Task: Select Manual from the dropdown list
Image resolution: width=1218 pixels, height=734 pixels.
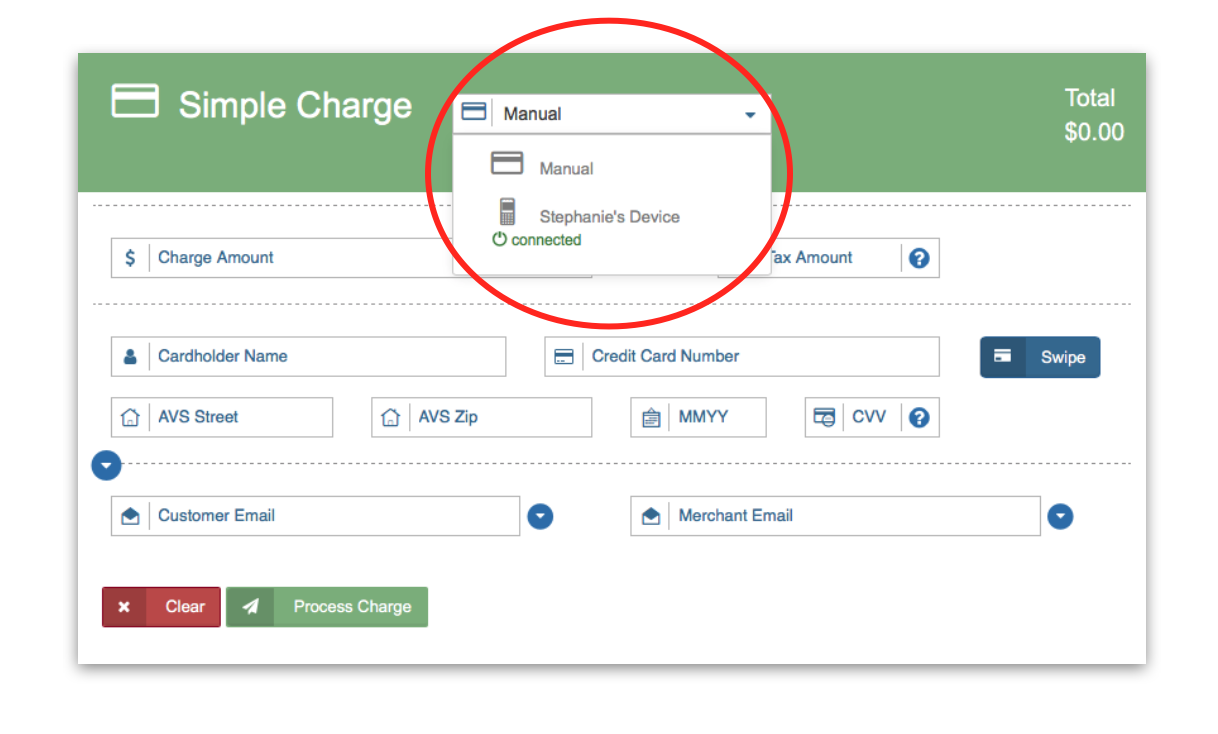Action: (566, 168)
